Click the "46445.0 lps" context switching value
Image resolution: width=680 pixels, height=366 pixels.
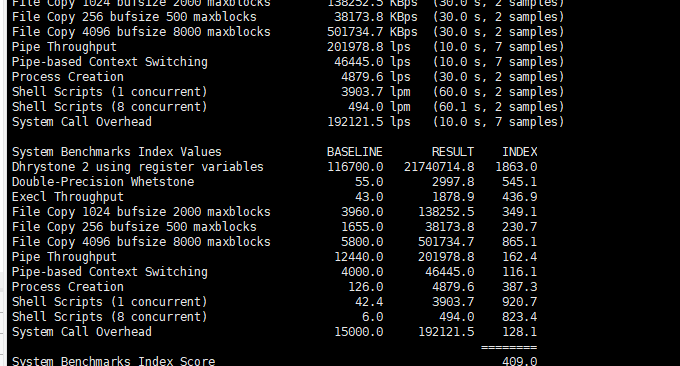point(372,62)
